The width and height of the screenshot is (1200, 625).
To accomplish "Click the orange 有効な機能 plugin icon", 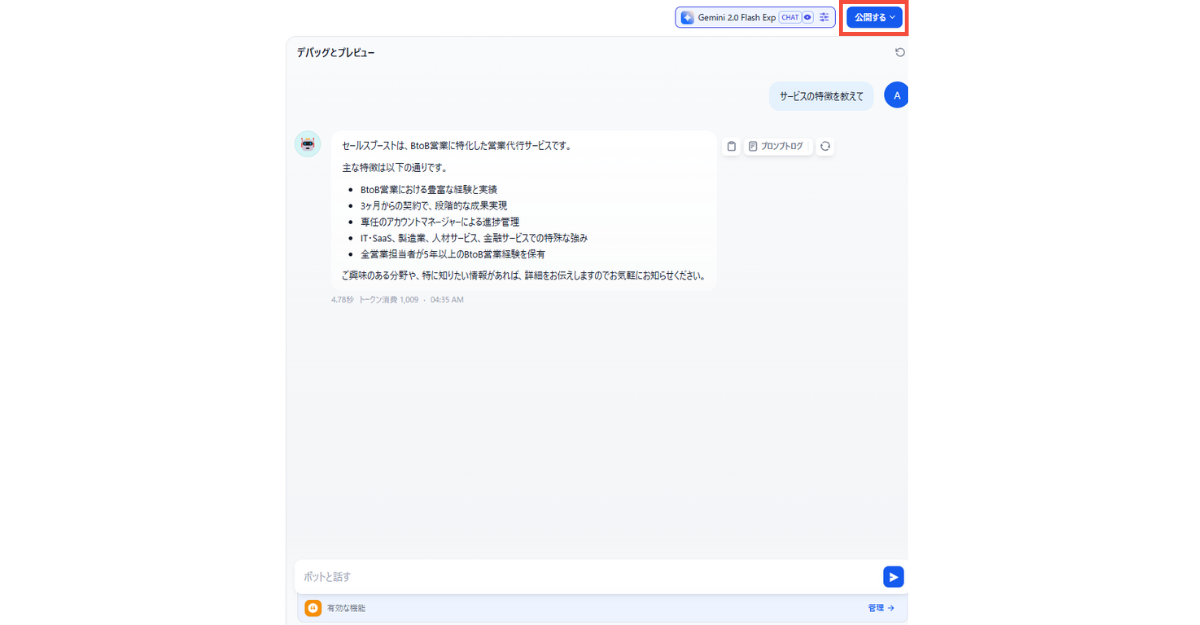I will click(311, 607).
